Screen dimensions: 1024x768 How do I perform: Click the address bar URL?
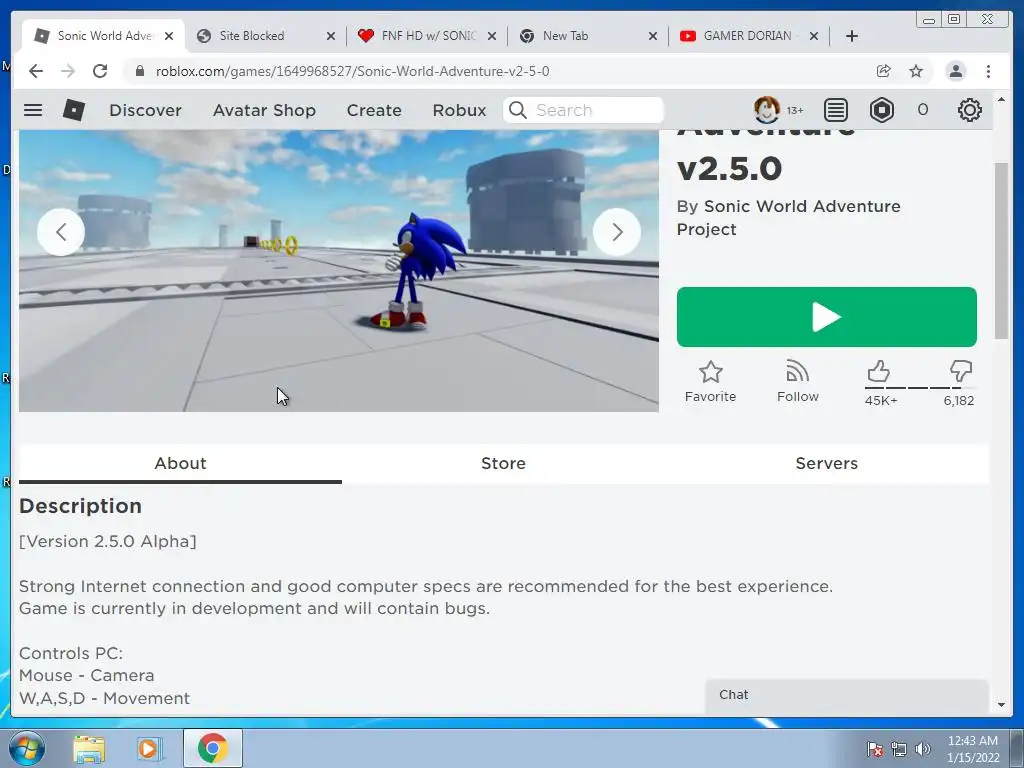click(352, 71)
